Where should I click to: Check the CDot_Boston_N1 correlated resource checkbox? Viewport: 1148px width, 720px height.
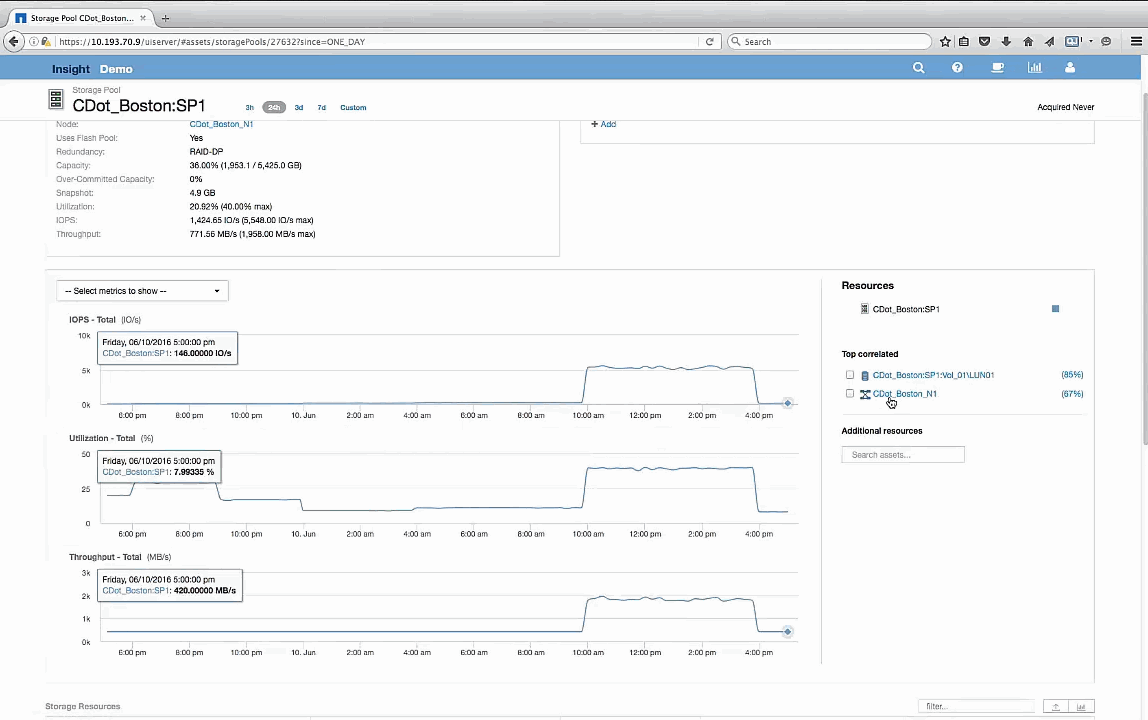click(x=850, y=394)
